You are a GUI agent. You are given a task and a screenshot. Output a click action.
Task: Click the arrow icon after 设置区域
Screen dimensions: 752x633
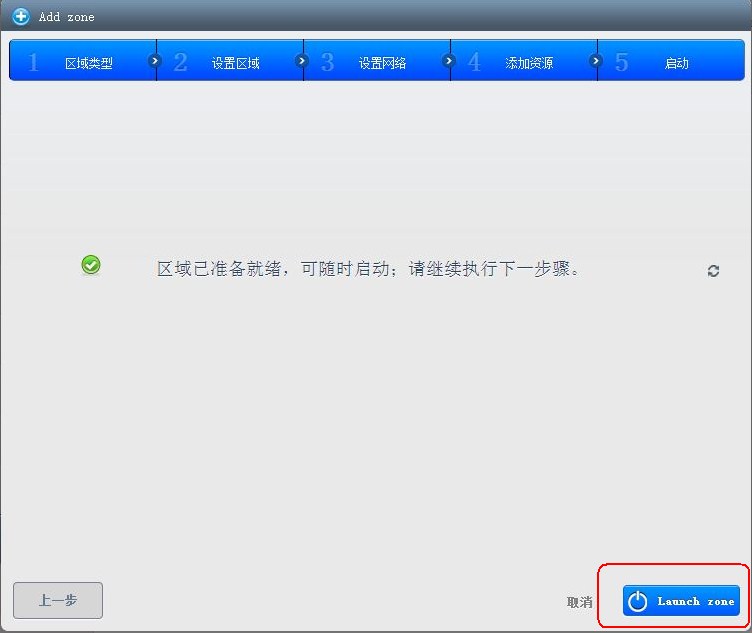pyautogui.click(x=302, y=61)
